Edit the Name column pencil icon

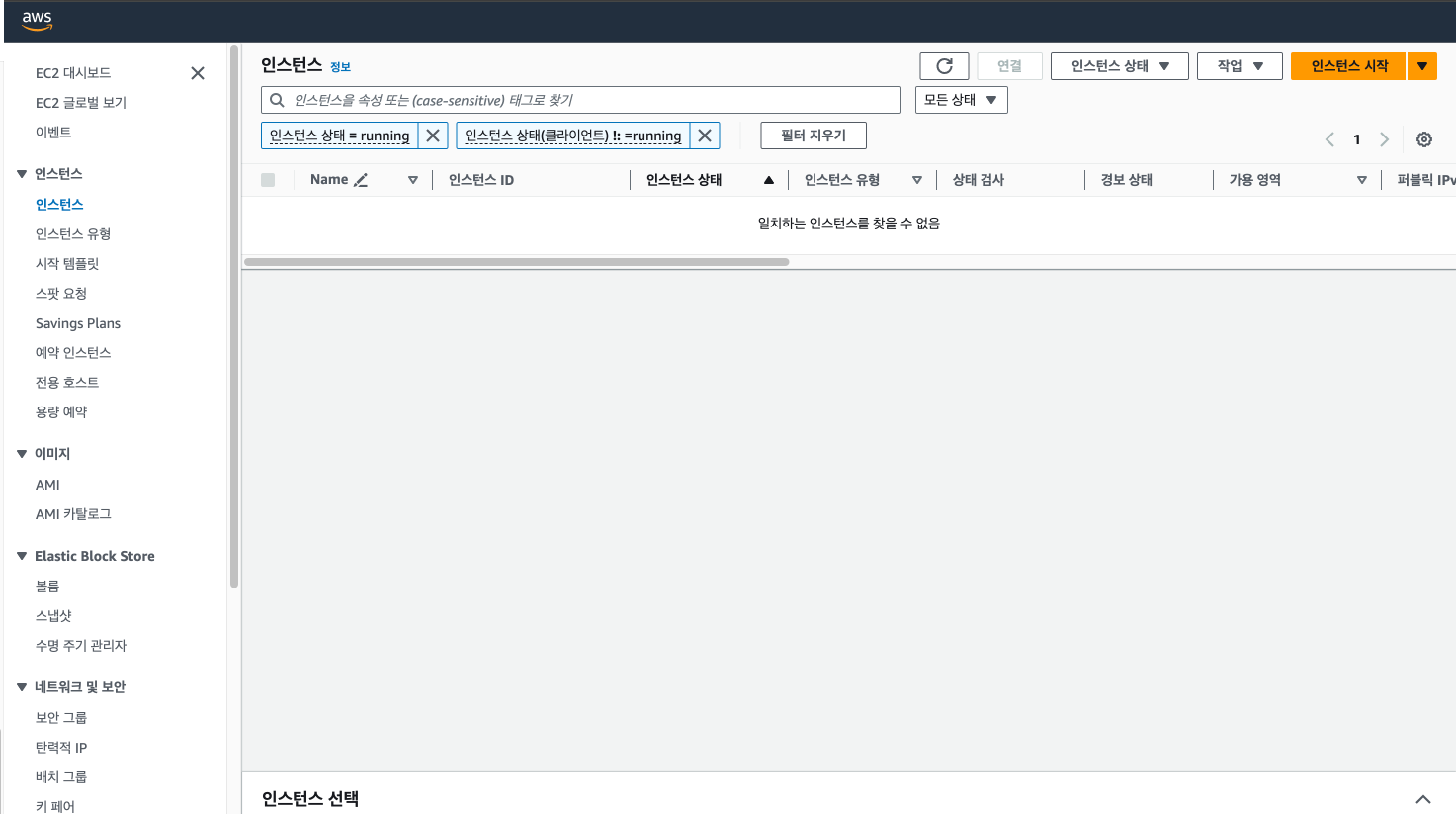pos(361,180)
